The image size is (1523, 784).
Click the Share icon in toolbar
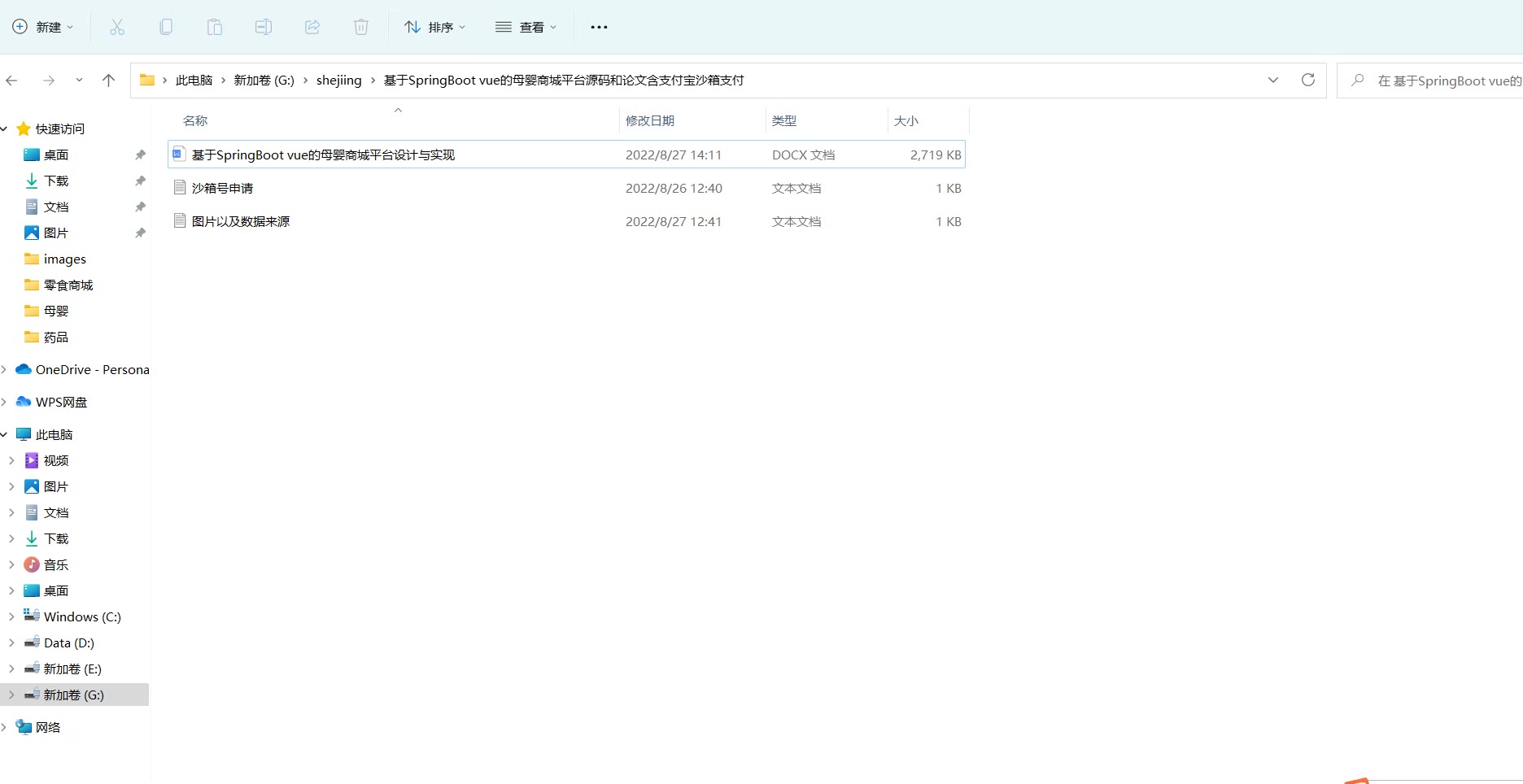[x=312, y=27]
